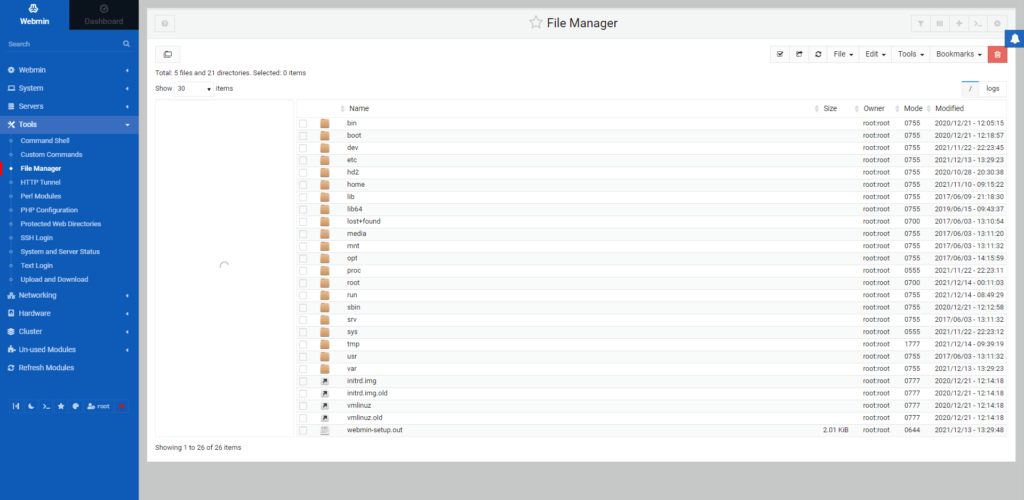Click the columns icon in the header
The height and width of the screenshot is (500, 1024).
click(x=939, y=23)
